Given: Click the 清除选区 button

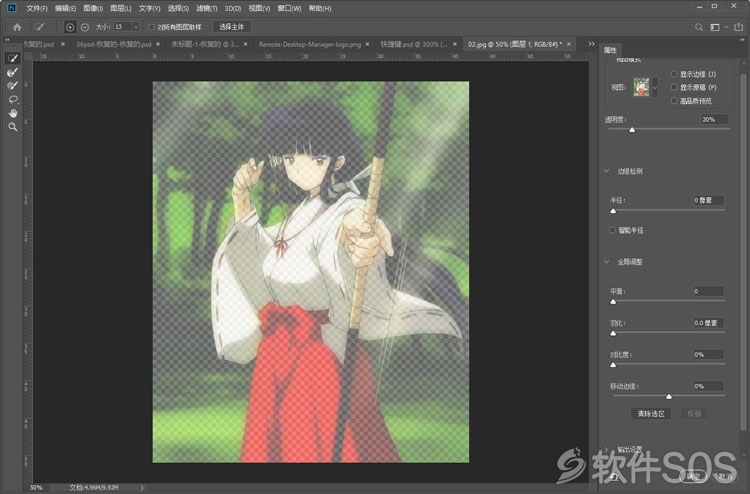Looking at the screenshot, I should pos(651,414).
